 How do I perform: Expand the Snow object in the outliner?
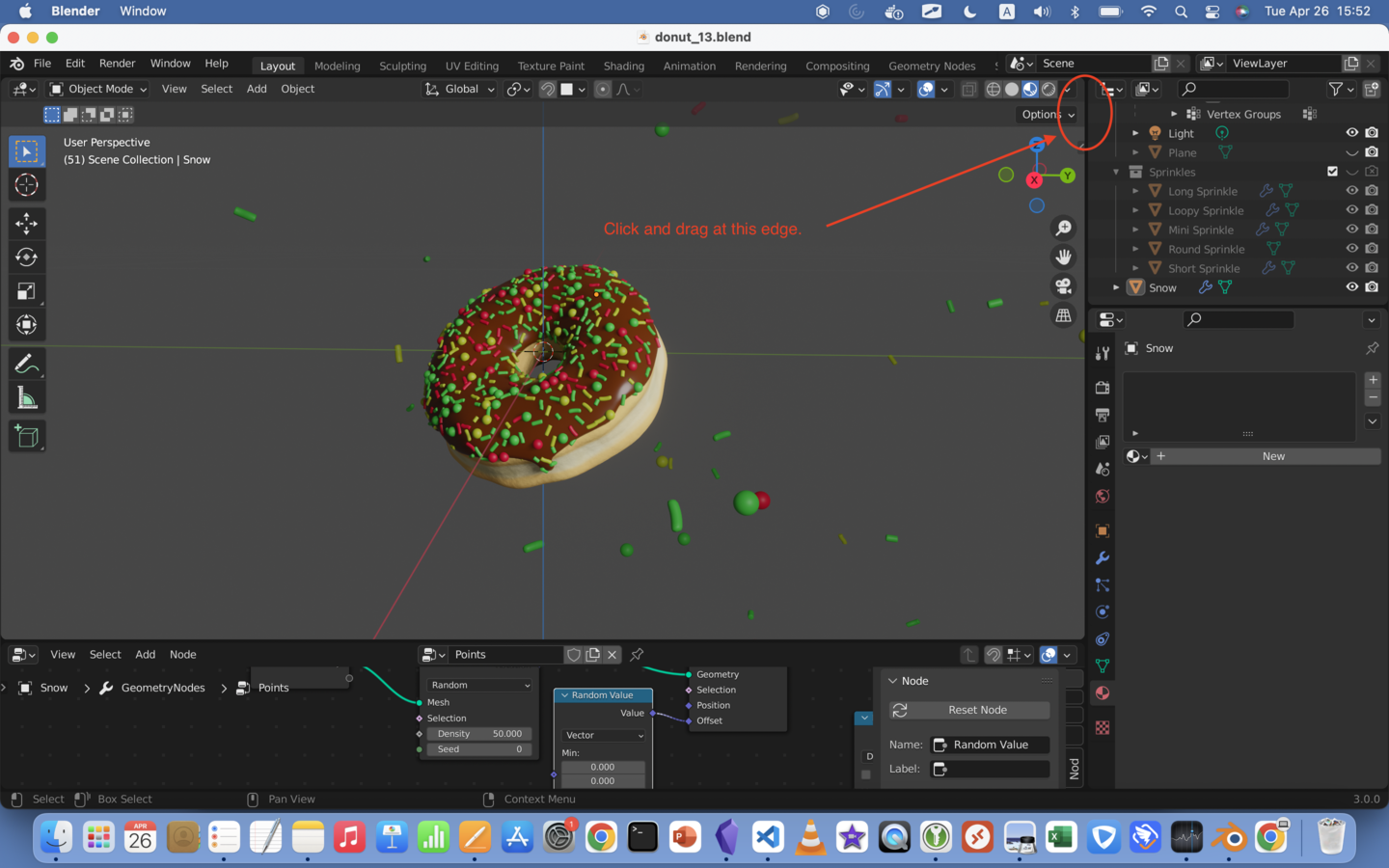click(1116, 287)
